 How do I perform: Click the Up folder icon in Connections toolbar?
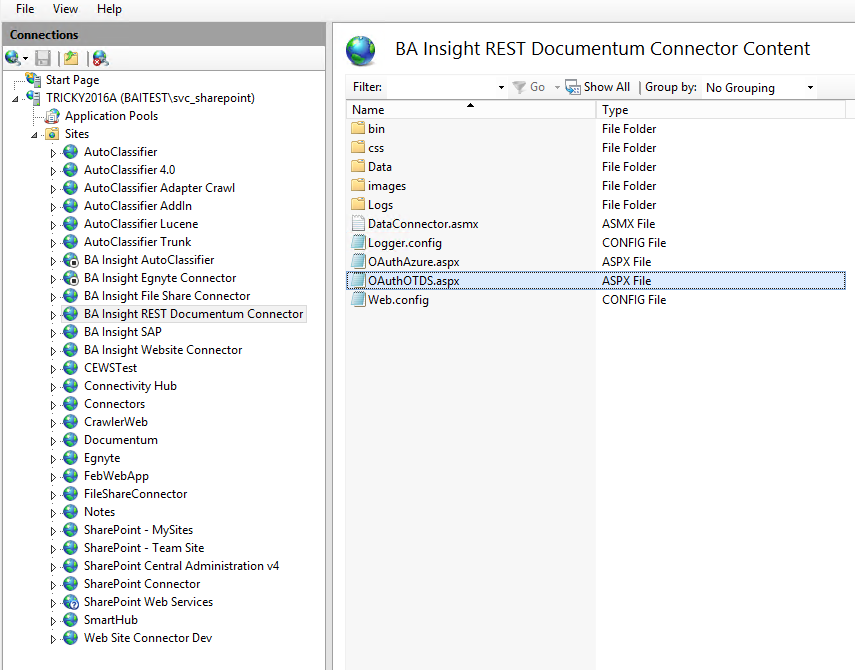tap(71, 59)
